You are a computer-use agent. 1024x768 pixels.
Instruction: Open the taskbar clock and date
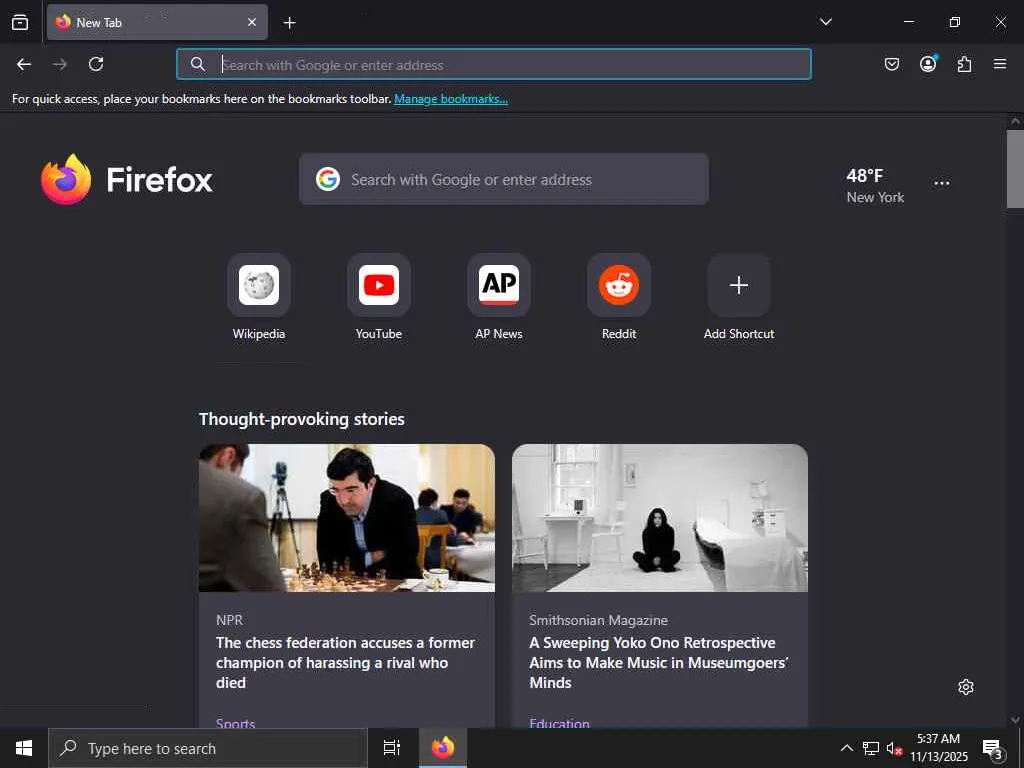coord(939,748)
